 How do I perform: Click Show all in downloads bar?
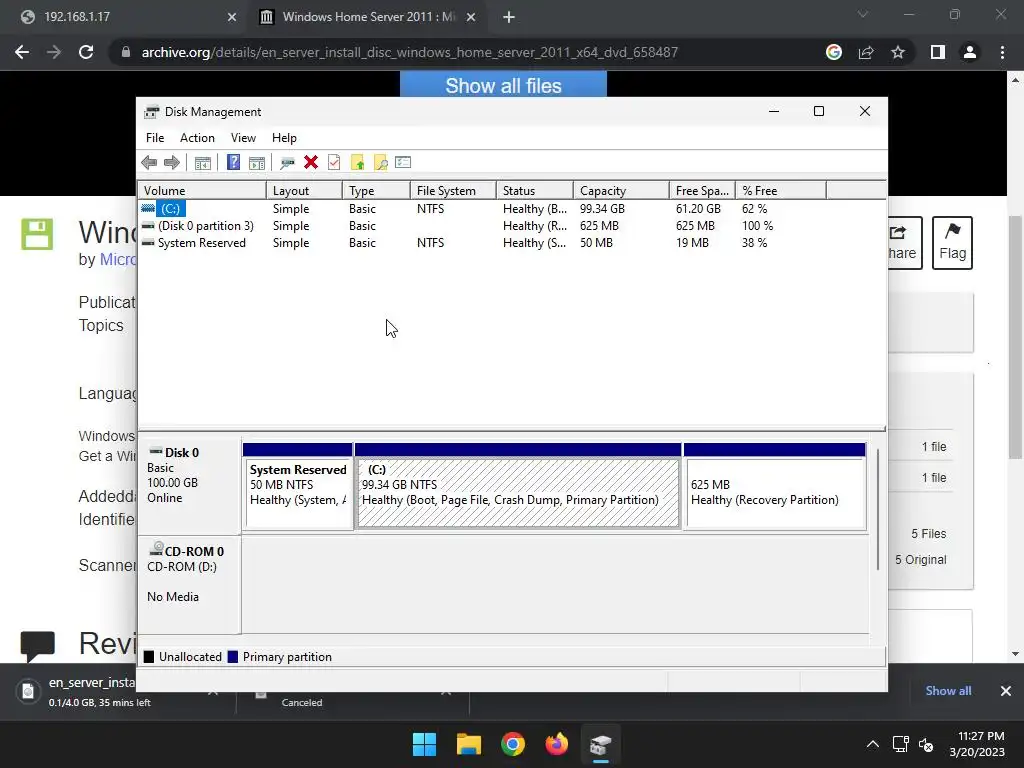pyautogui.click(x=948, y=691)
